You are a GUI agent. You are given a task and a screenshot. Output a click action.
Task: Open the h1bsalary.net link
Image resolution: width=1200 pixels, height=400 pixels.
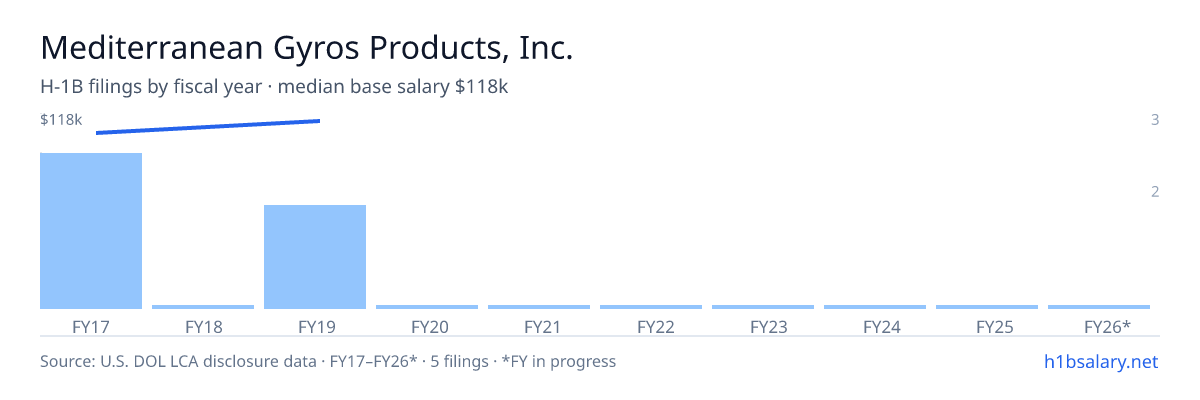coord(1101,361)
